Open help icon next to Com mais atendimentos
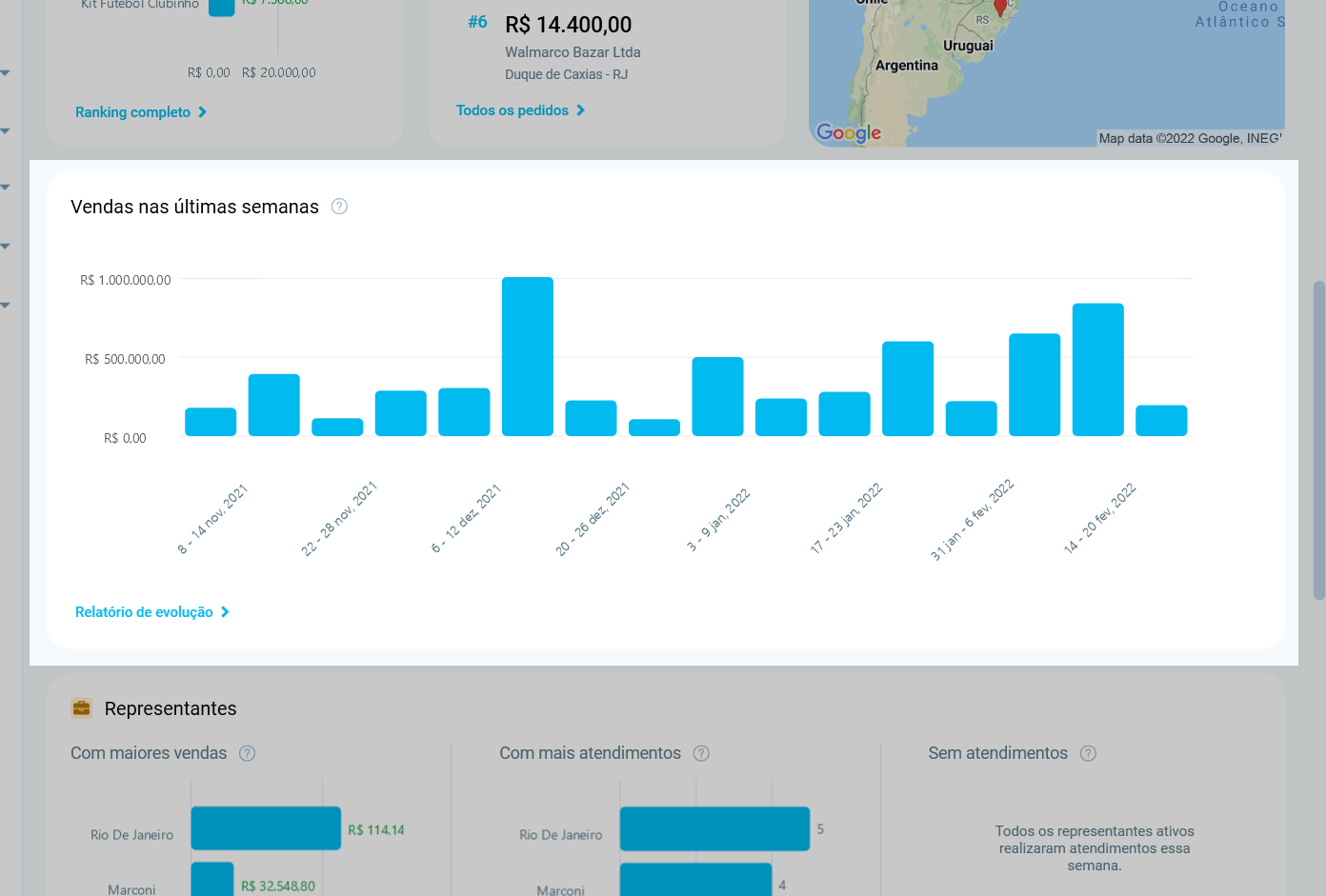This screenshot has width=1326, height=896. pyautogui.click(x=701, y=753)
